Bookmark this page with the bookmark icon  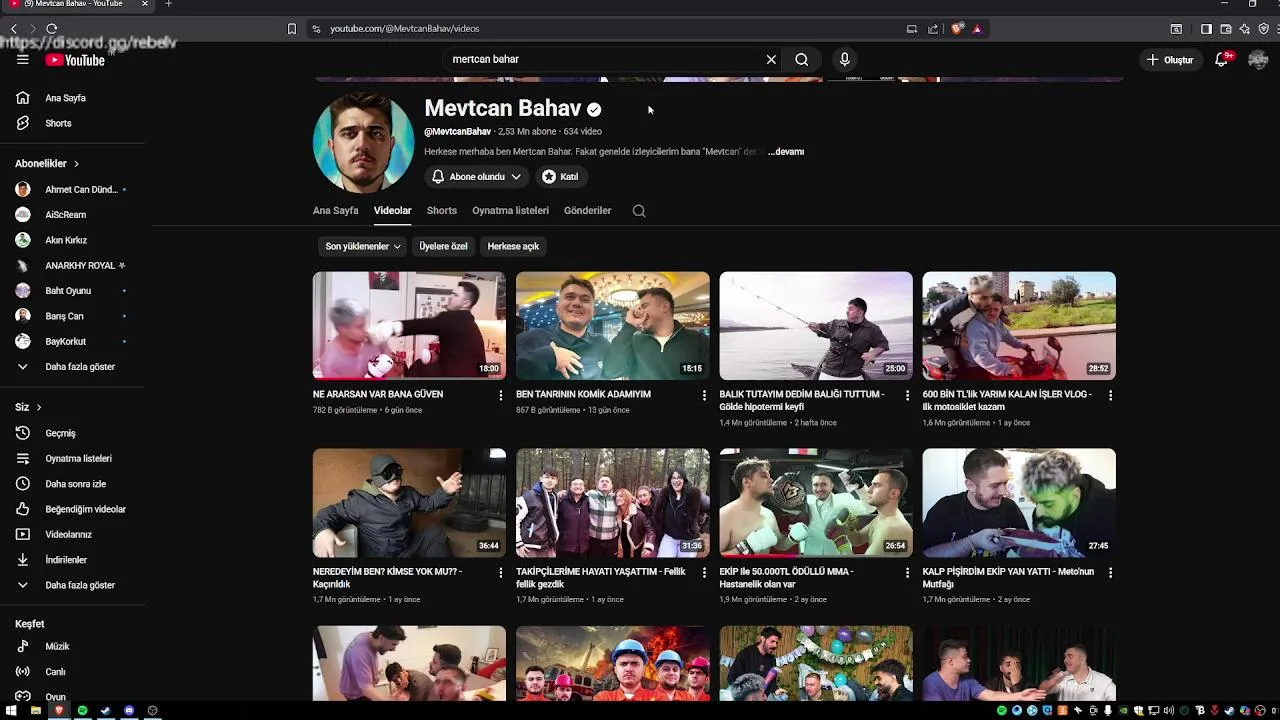tap(292, 29)
